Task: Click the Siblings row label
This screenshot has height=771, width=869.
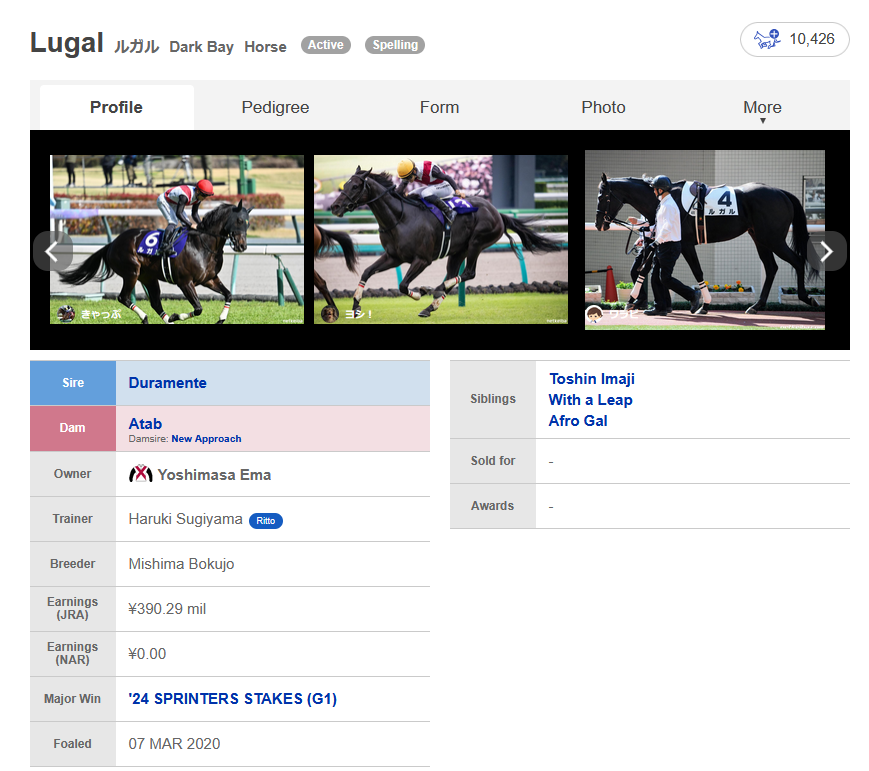Action: coord(493,399)
